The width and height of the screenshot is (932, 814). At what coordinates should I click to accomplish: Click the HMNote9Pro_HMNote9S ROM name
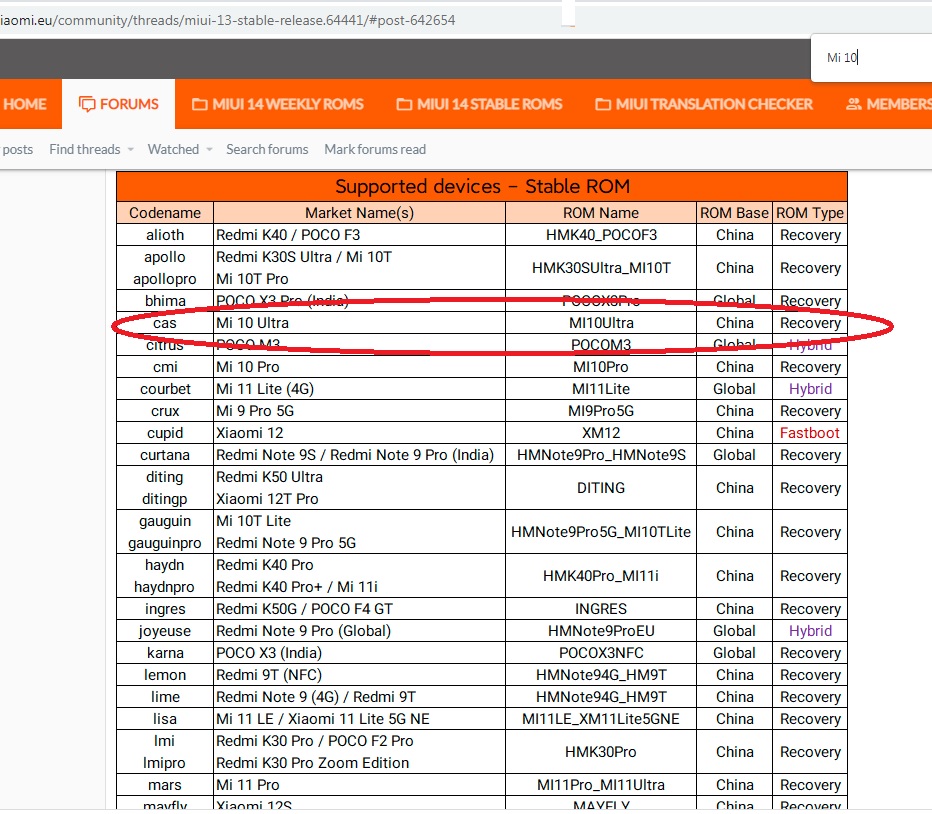601,455
